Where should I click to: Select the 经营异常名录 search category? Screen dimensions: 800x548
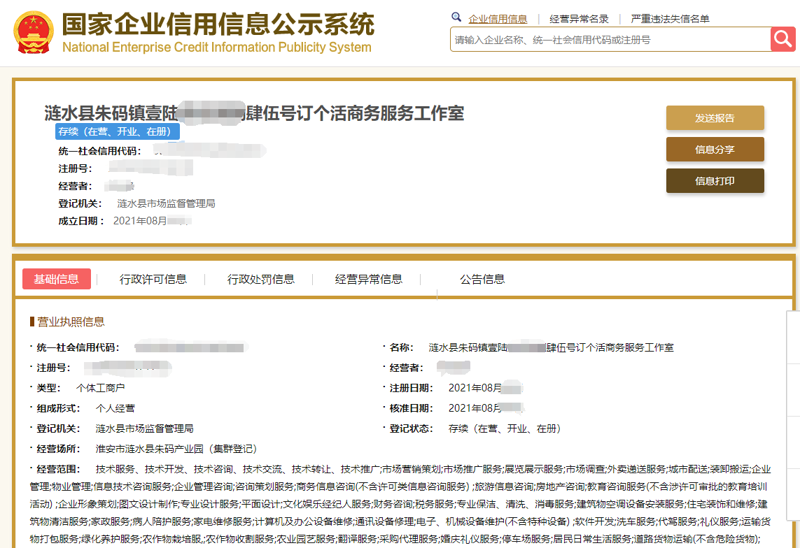579,19
